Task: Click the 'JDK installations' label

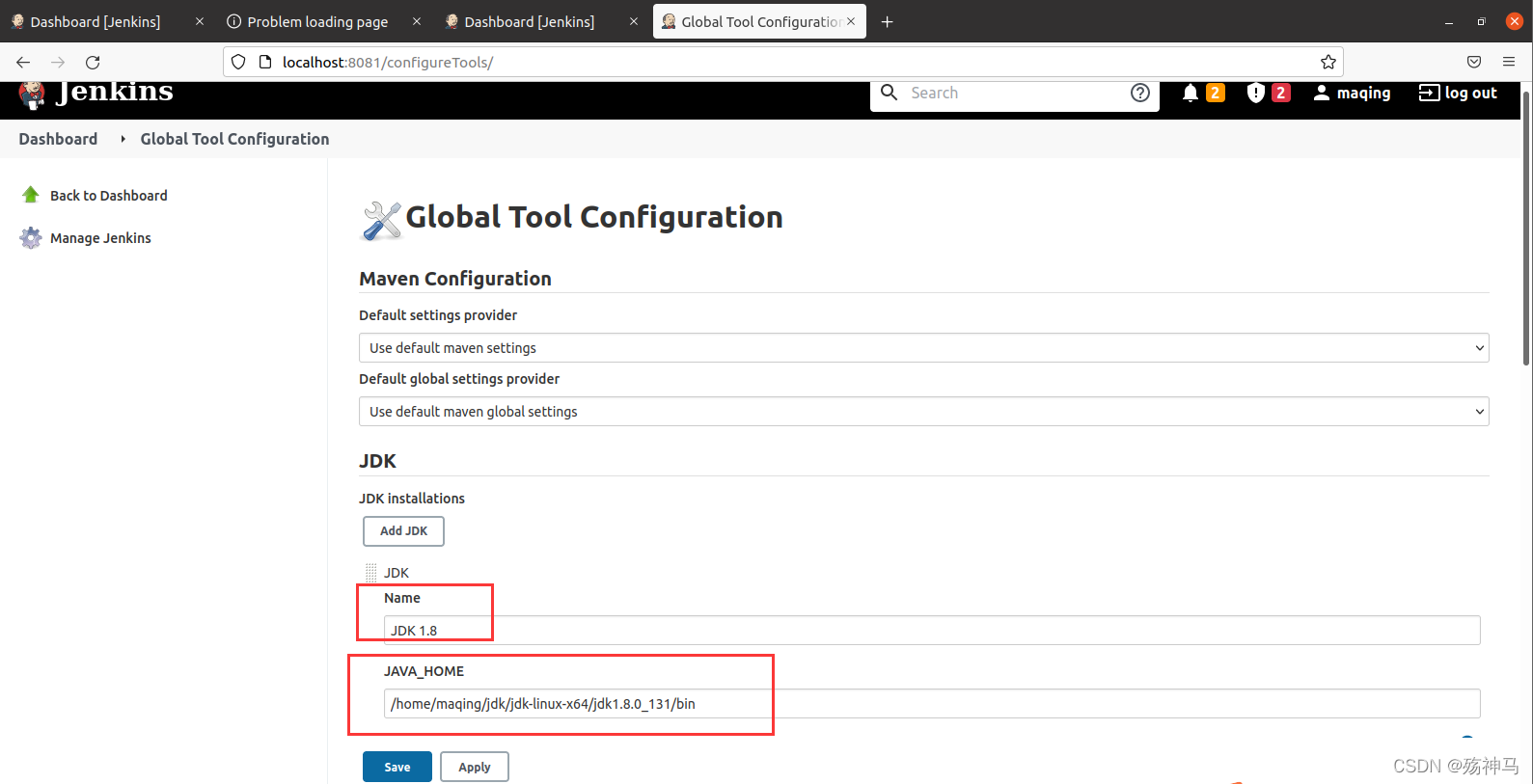Action: [412, 499]
